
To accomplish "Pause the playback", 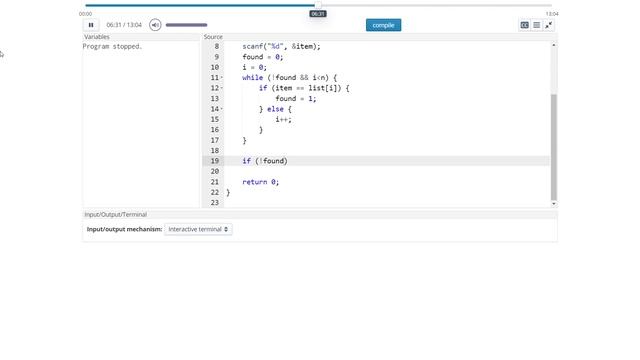I will click(x=91, y=25).
